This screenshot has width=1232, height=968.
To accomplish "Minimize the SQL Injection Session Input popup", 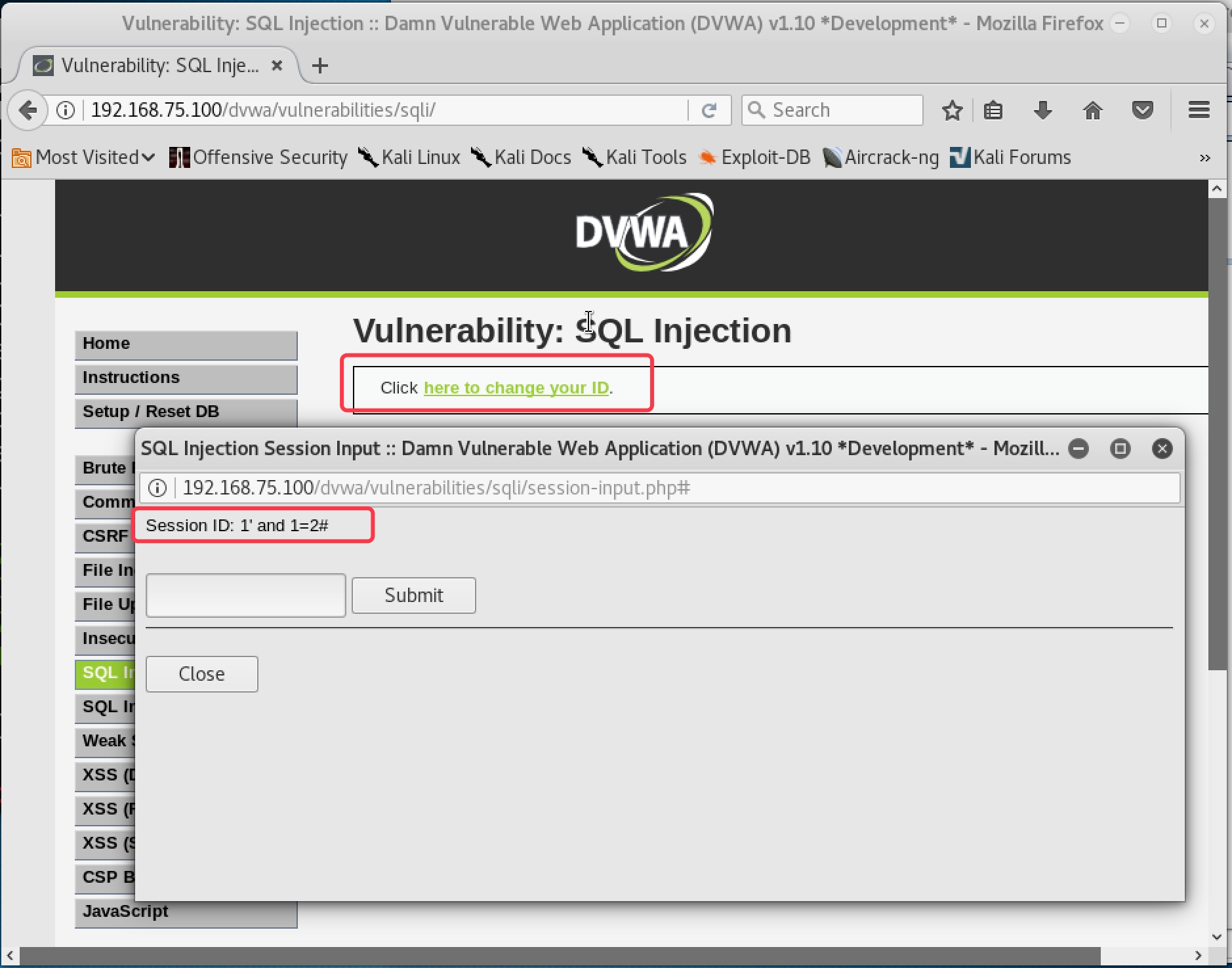I will [1078, 449].
